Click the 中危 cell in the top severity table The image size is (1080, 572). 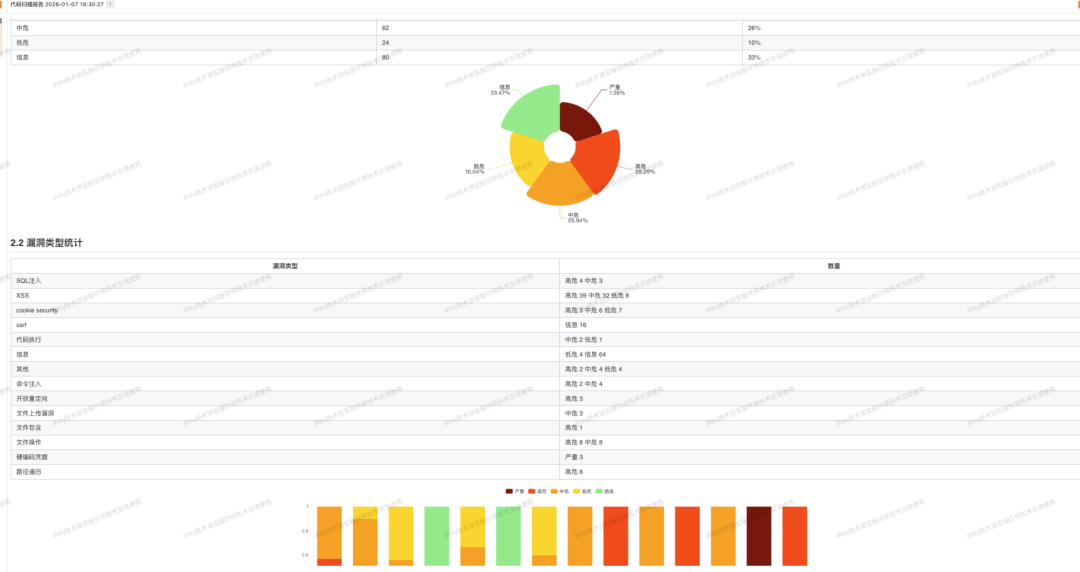pyautogui.click(x=194, y=28)
